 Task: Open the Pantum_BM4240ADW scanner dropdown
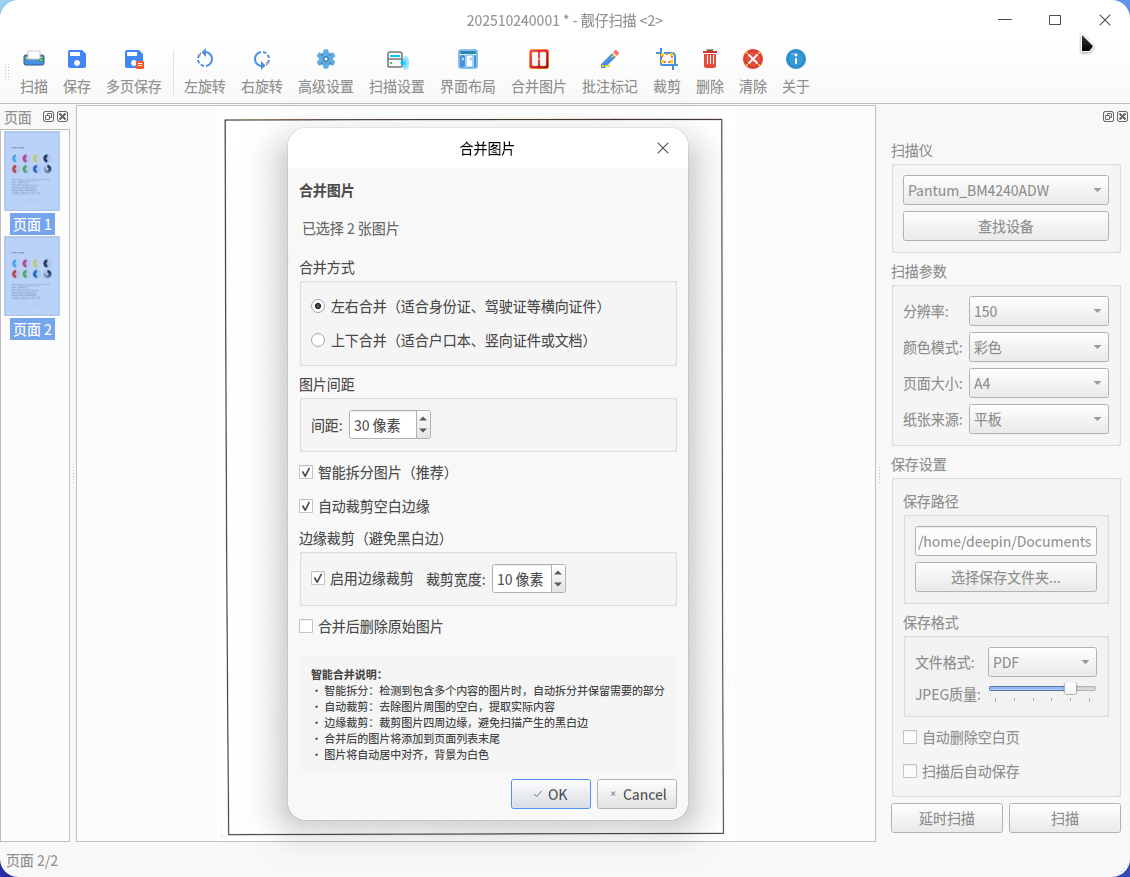pos(1005,190)
